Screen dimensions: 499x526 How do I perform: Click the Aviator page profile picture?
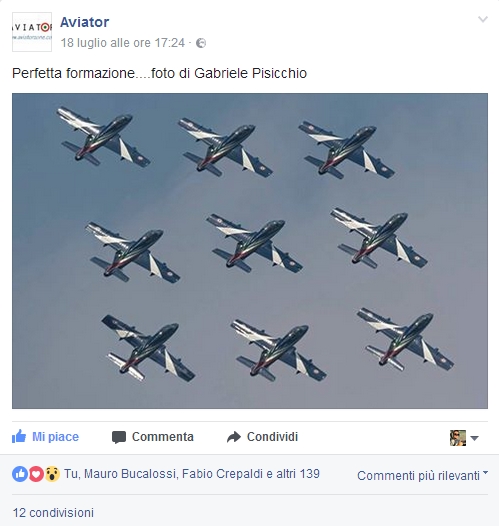coord(32,32)
